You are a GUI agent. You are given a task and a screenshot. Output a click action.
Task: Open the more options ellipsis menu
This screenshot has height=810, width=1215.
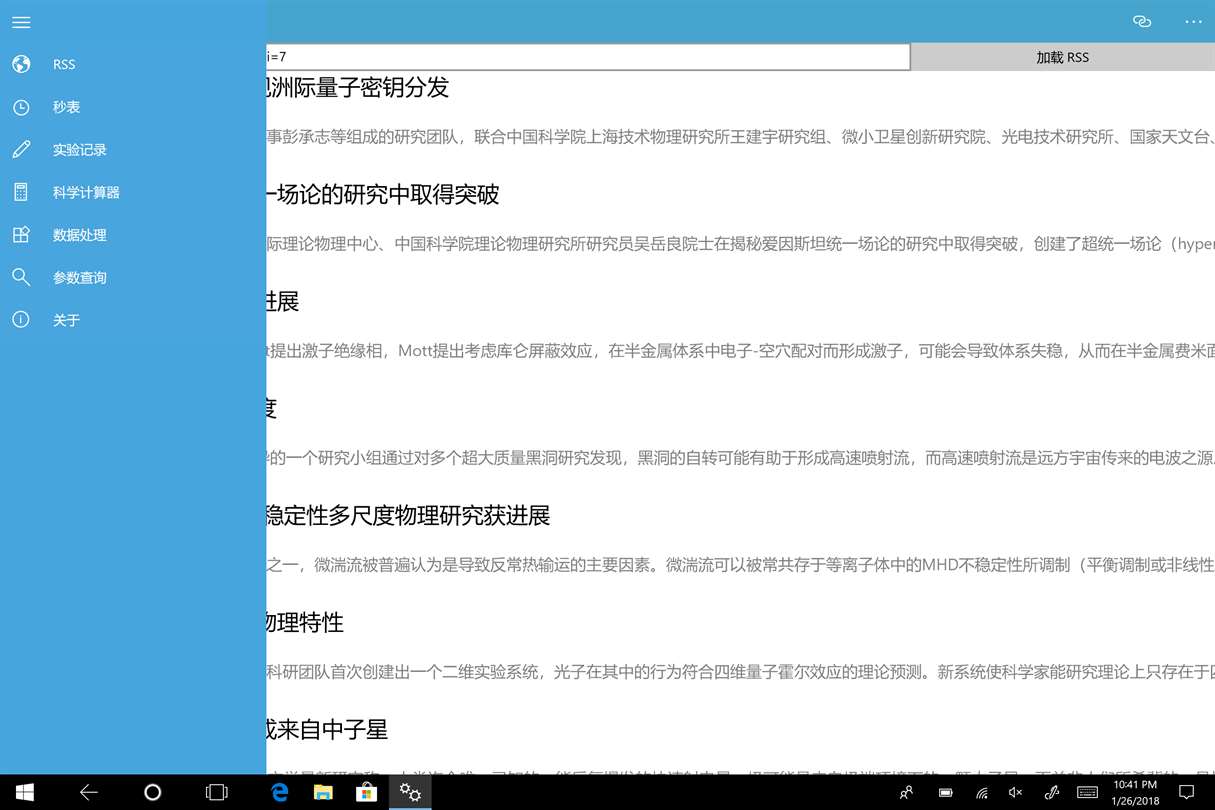[1193, 21]
